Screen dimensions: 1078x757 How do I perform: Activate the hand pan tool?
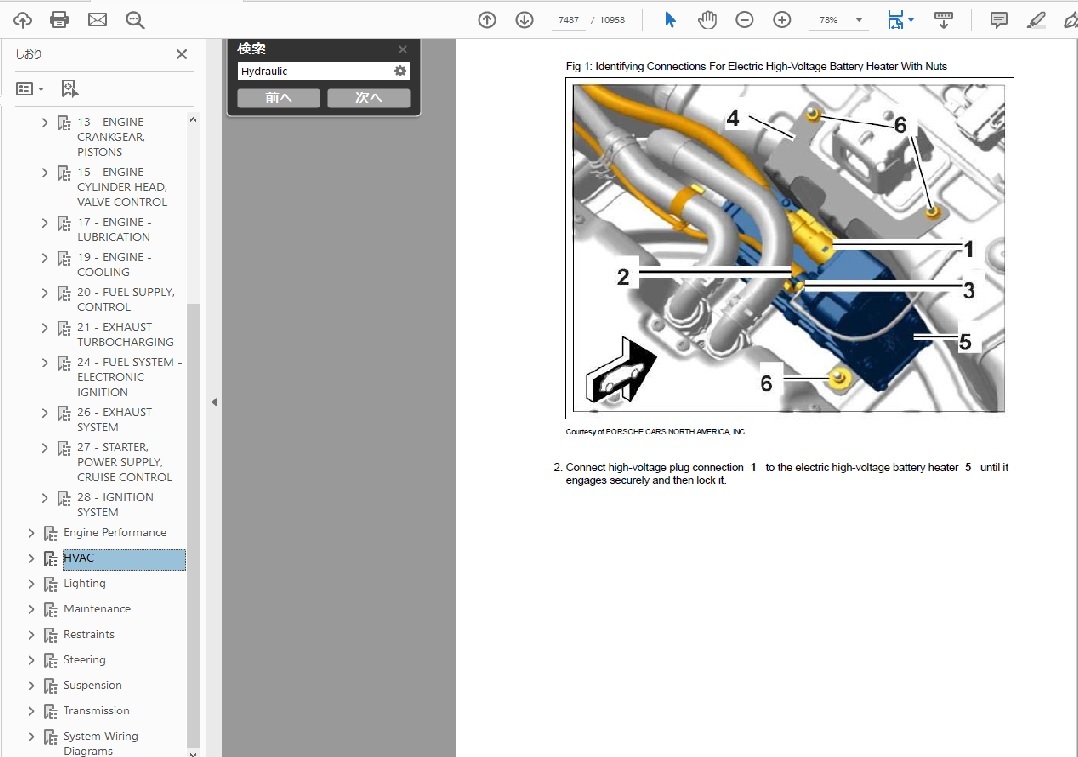707,20
